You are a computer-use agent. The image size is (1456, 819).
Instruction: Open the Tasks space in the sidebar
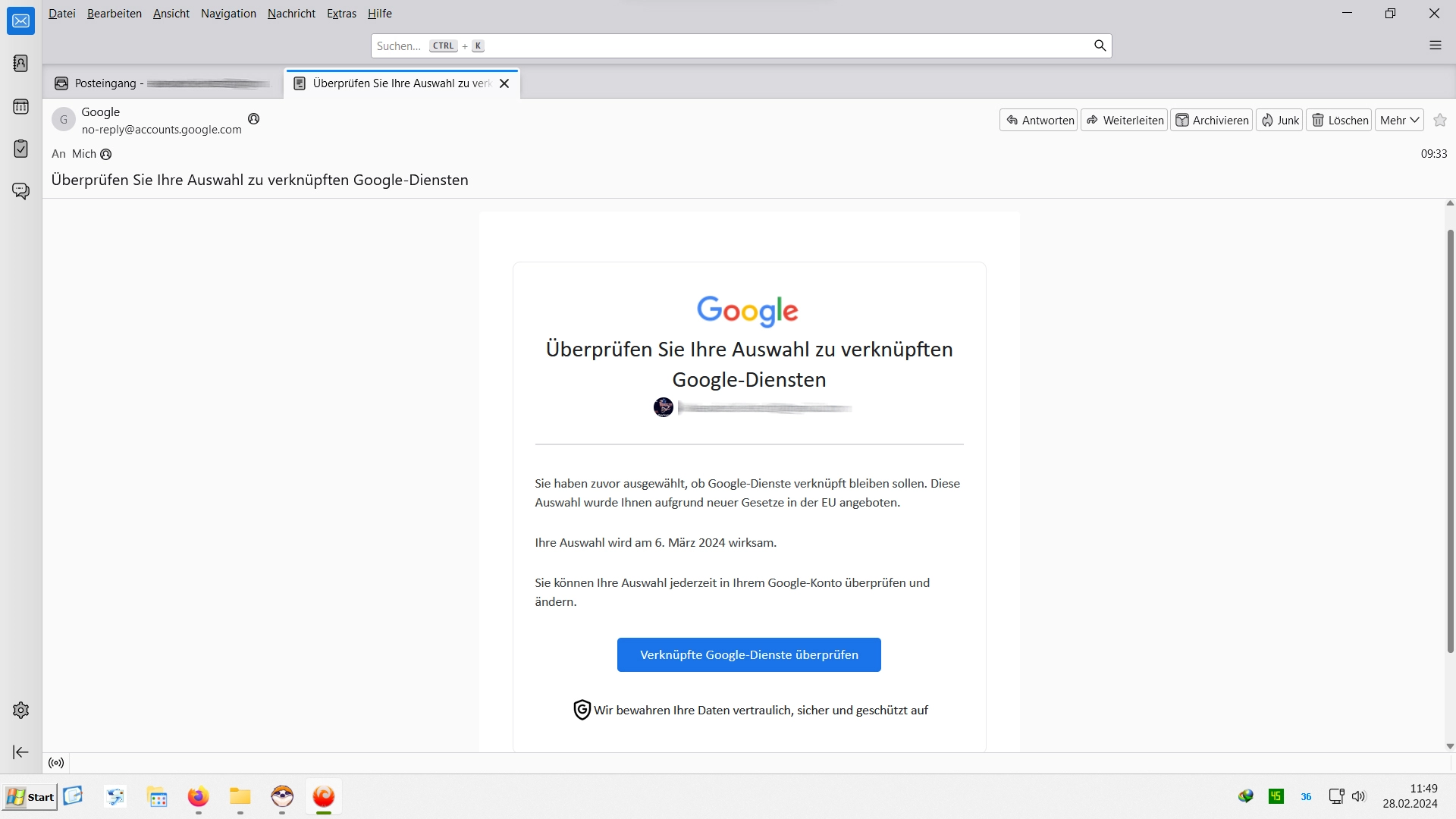click(20, 149)
